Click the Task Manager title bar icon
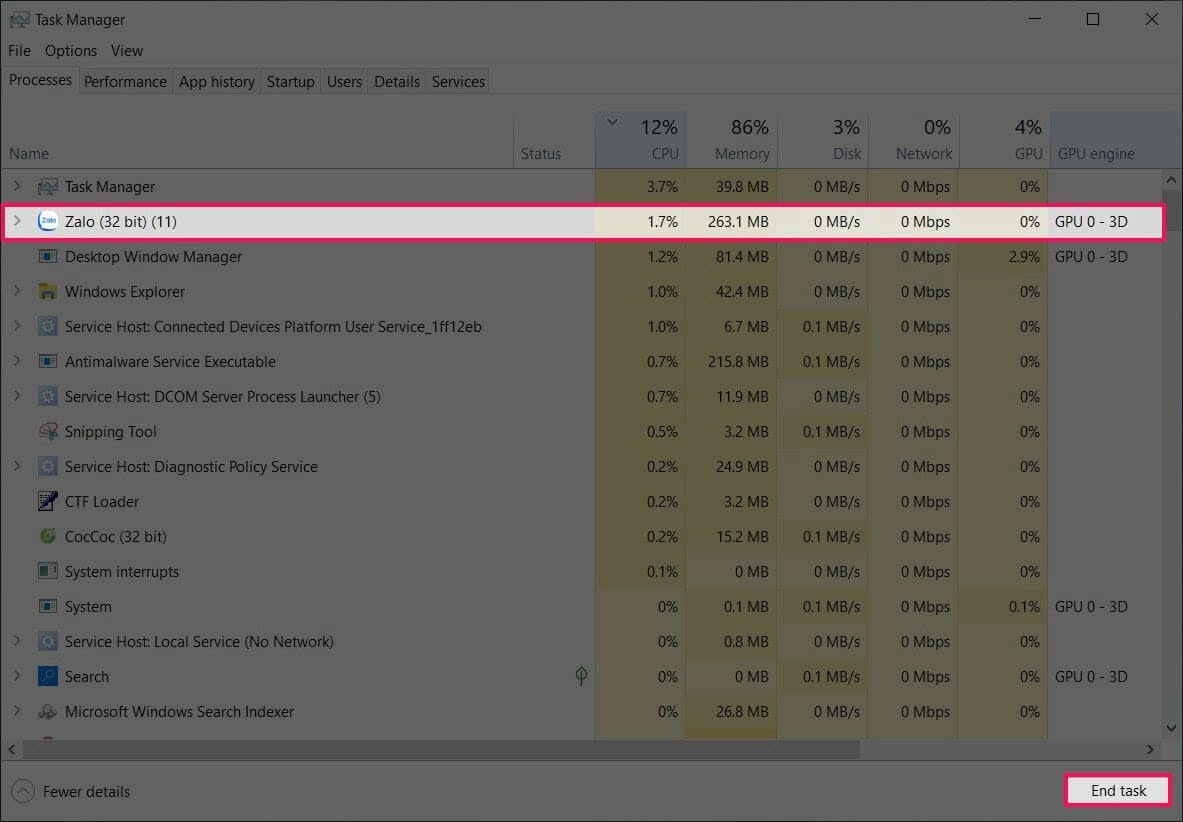Screen dimensions: 1183x822 (20, 20)
